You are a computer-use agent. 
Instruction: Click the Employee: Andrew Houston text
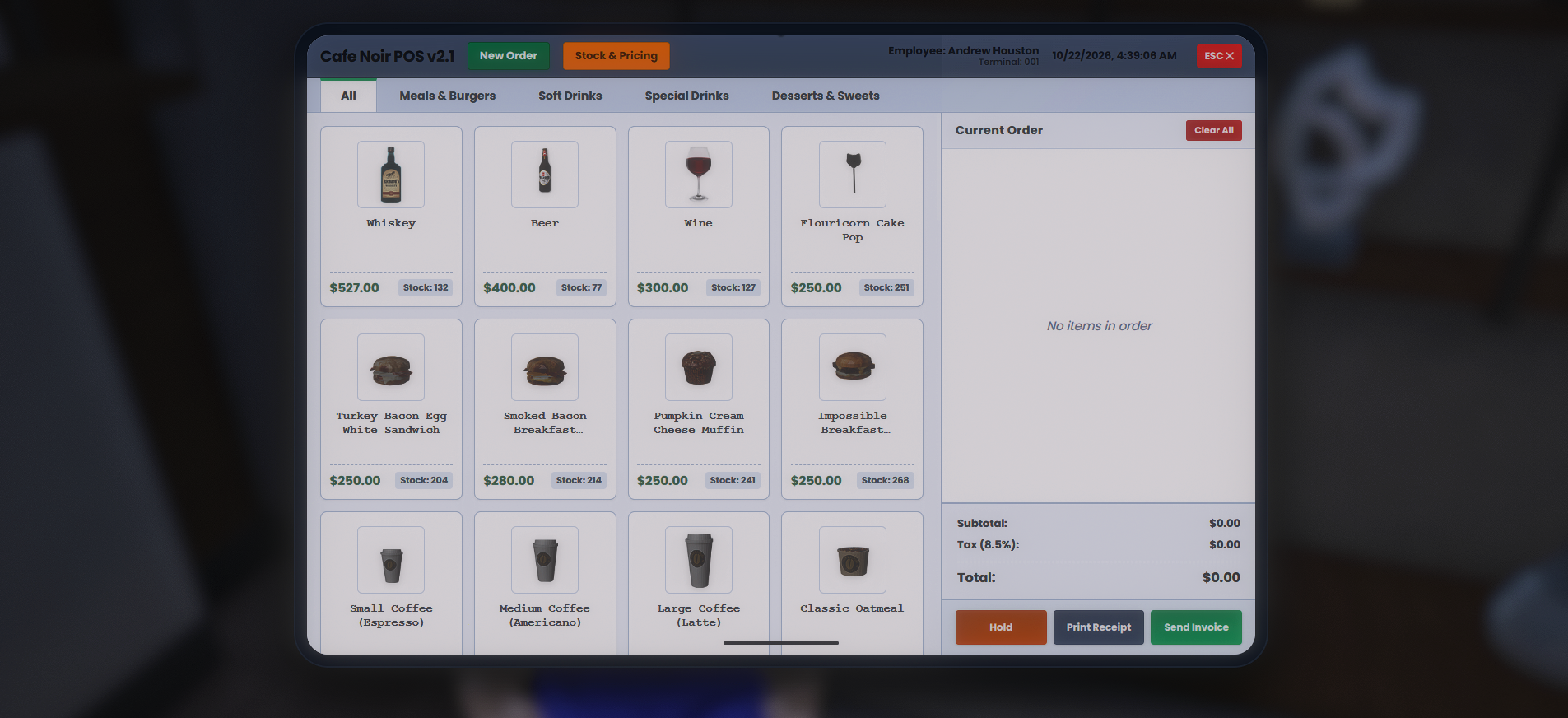[963, 50]
